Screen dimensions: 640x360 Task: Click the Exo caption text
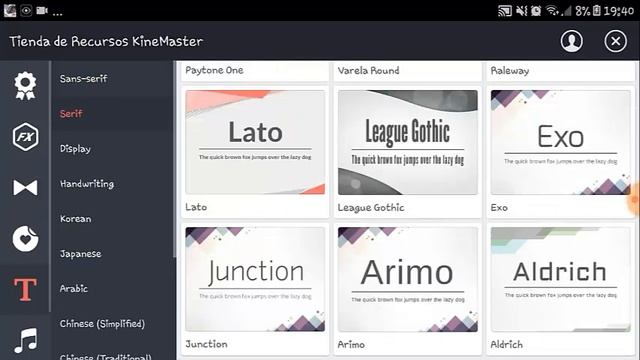(x=499, y=207)
